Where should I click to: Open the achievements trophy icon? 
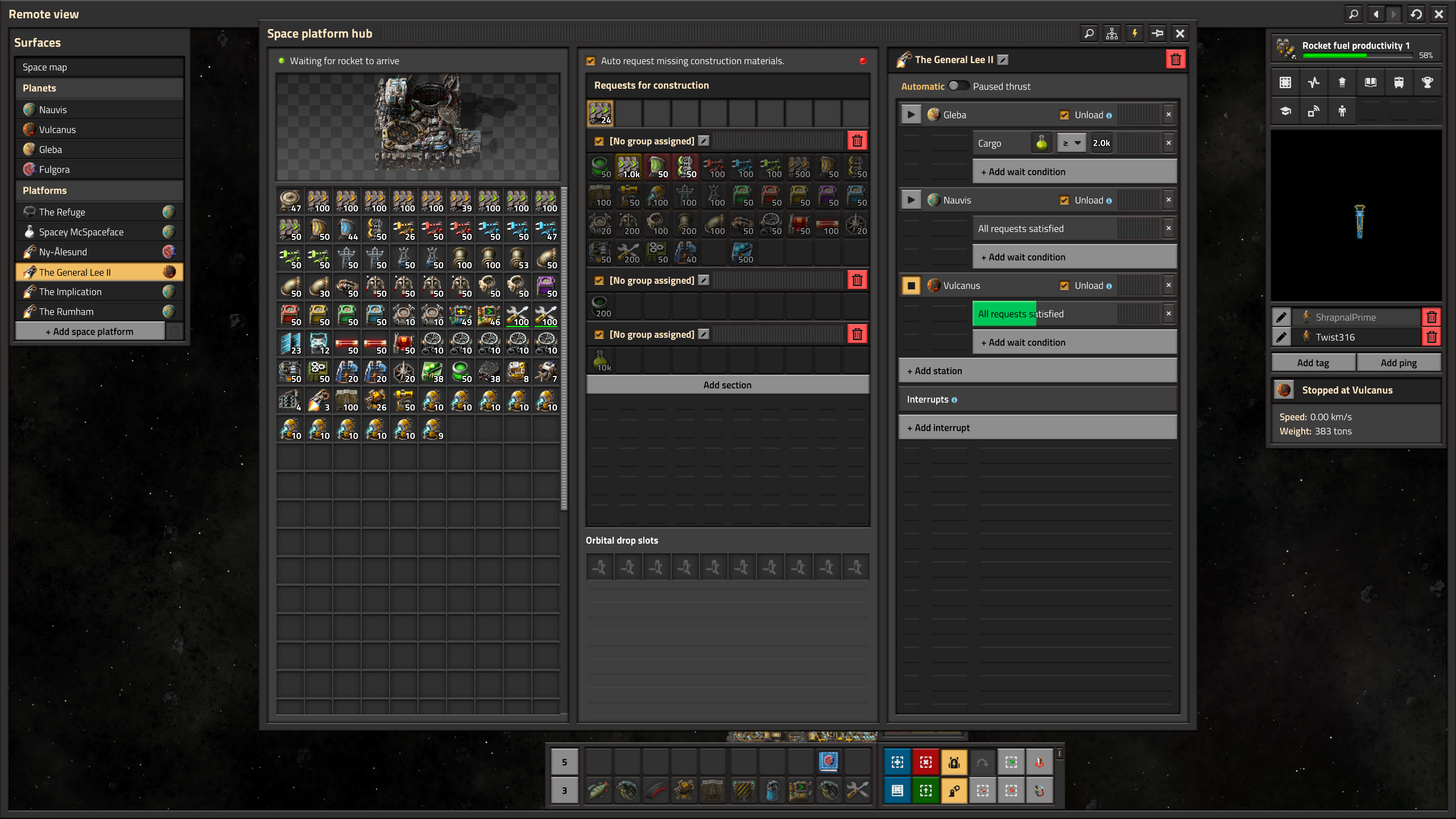(x=1427, y=82)
